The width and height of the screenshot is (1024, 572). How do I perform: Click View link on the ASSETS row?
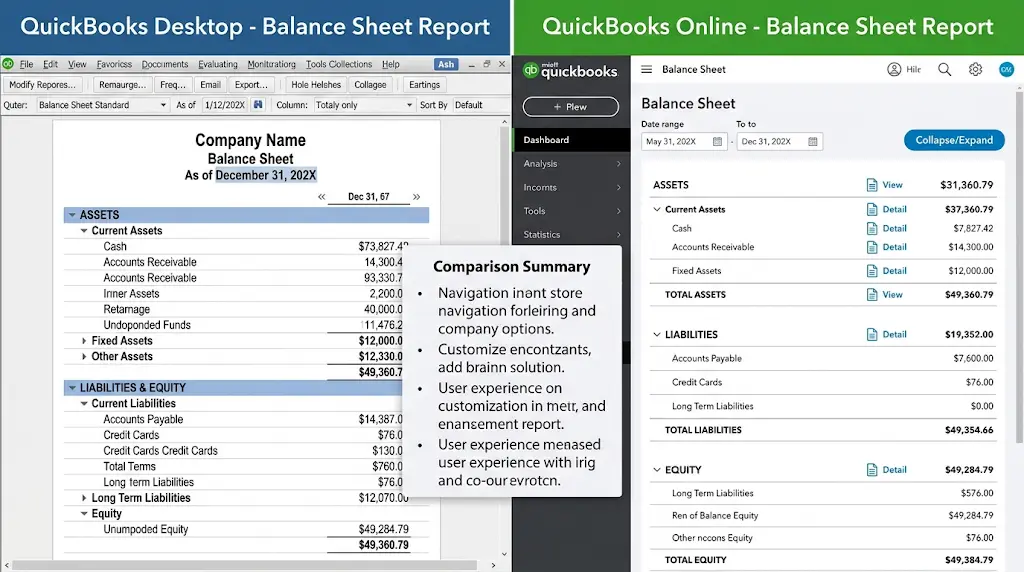(892, 185)
